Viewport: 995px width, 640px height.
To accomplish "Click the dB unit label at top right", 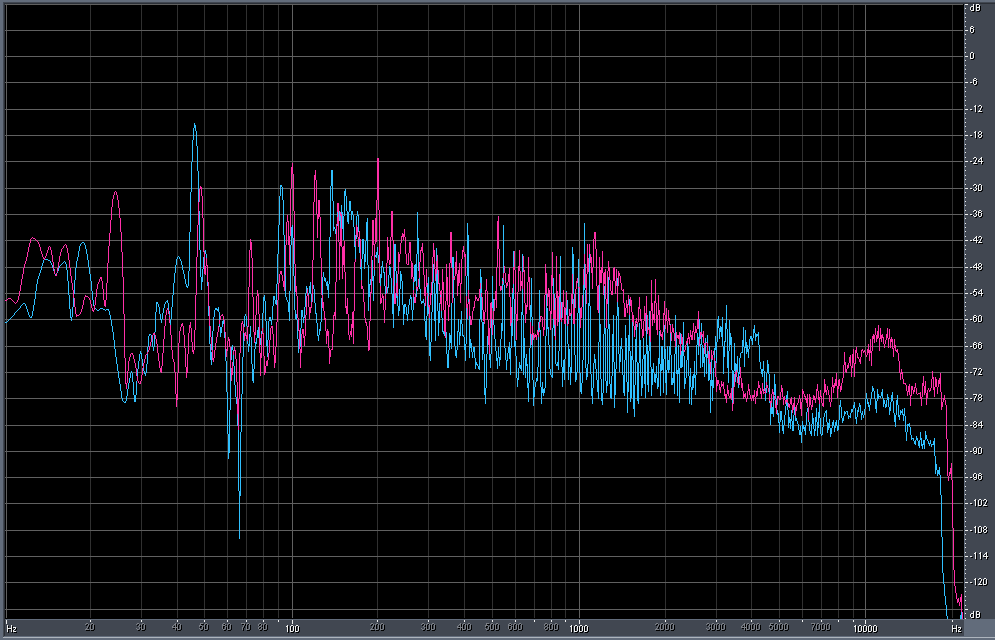I will (971, 7).
